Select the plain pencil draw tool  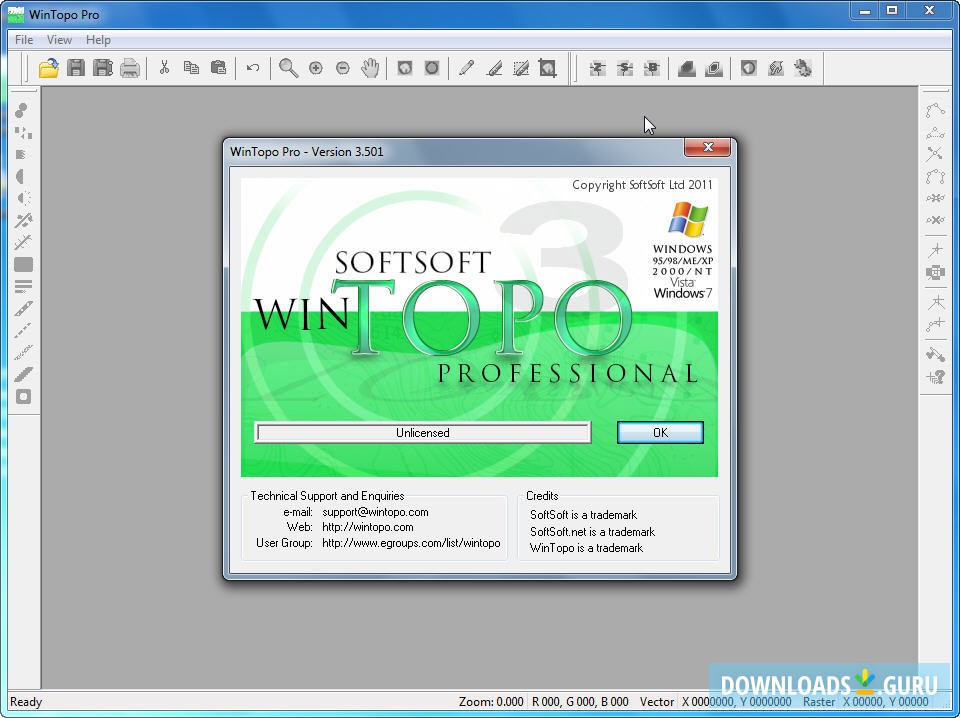click(x=466, y=67)
